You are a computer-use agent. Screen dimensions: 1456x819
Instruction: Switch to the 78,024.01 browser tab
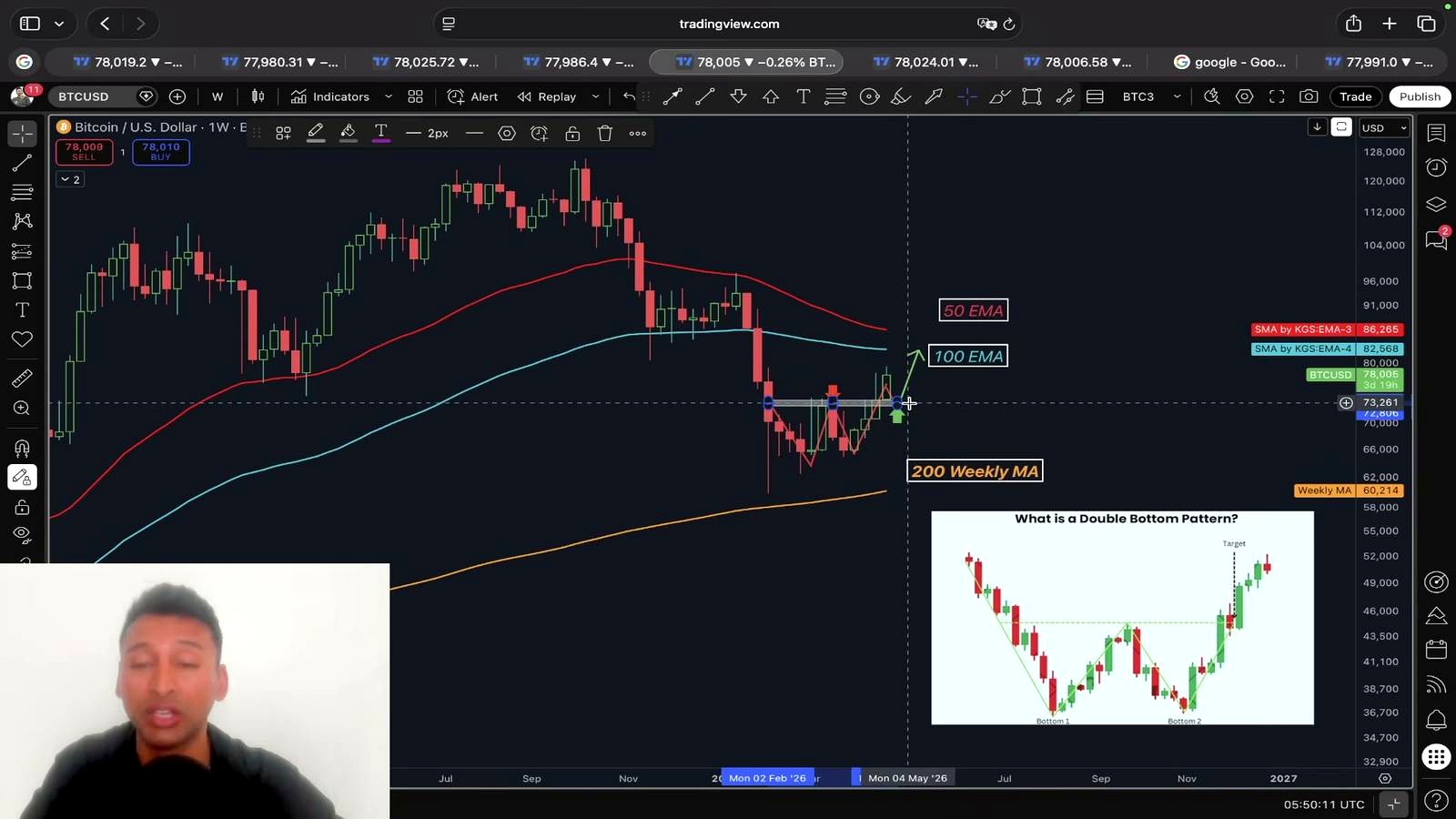(925, 62)
